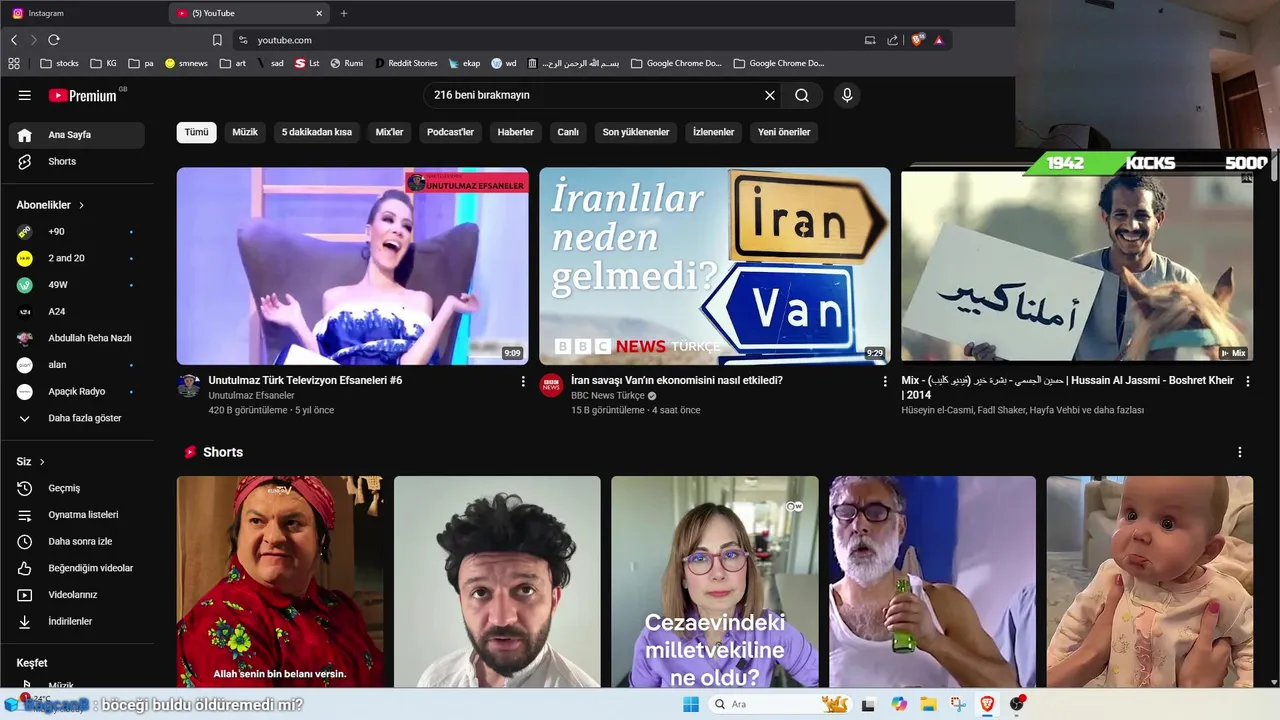Open Shorts section three-dot menu
Image resolution: width=1280 pixels, height=720 pixels.
(x=1240, y=452)
